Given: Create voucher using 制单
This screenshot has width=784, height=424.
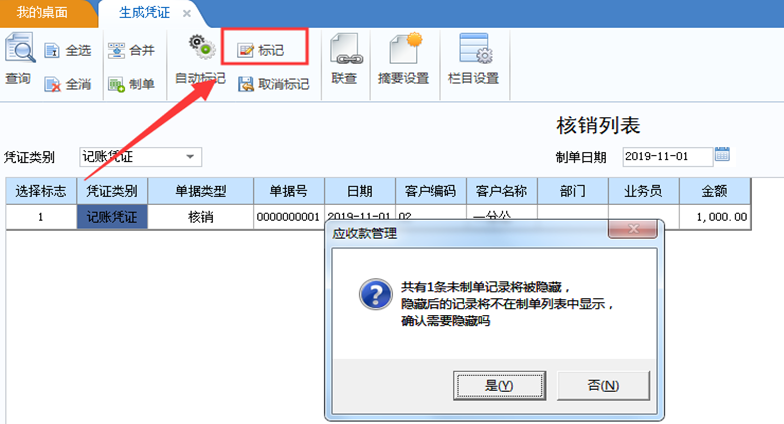Looking at the screenshot, I should [132, 84].
